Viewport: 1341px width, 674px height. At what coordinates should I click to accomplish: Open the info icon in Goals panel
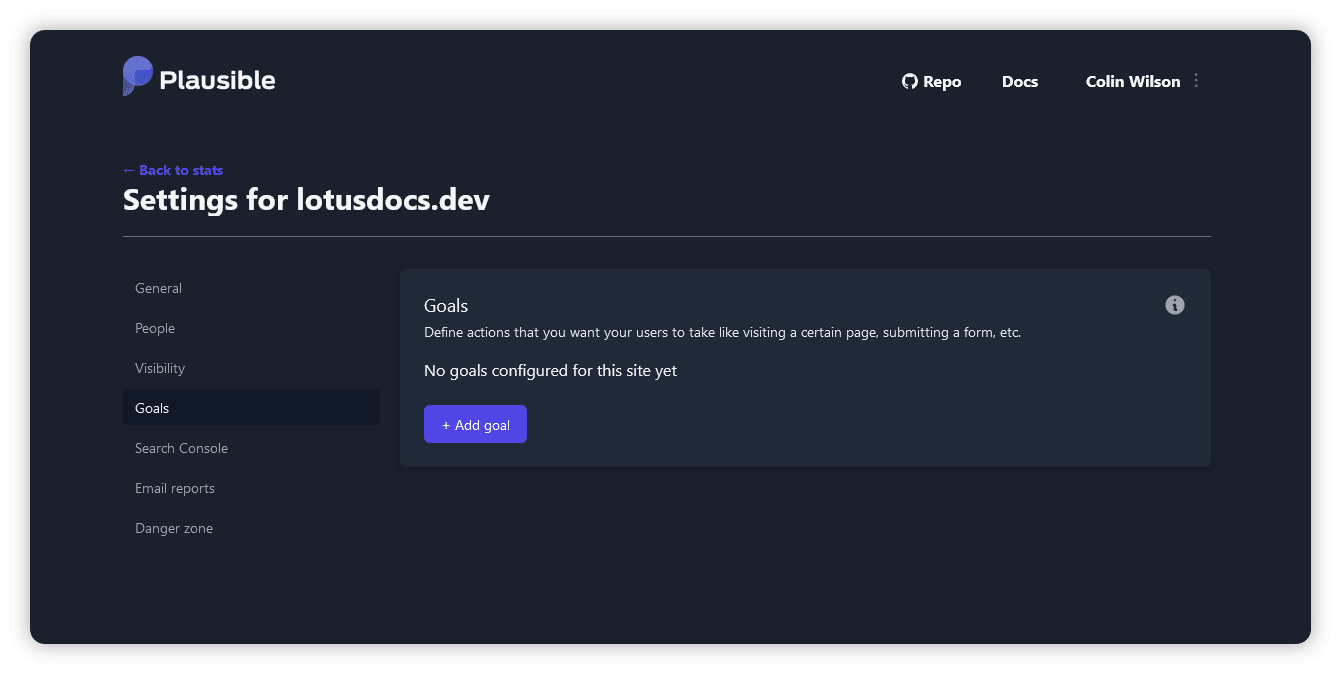click(1175, 305)
